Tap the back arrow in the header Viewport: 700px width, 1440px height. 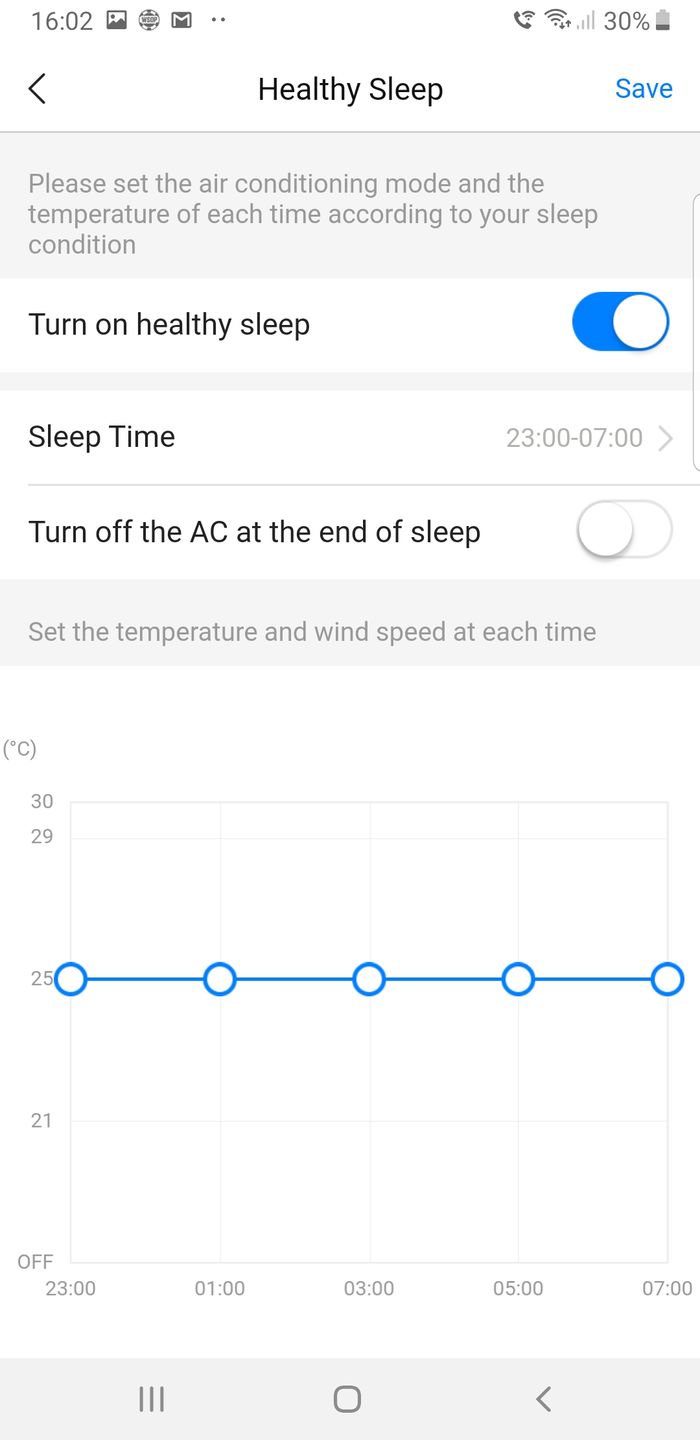pyautogui.click(x=37, y=89)
